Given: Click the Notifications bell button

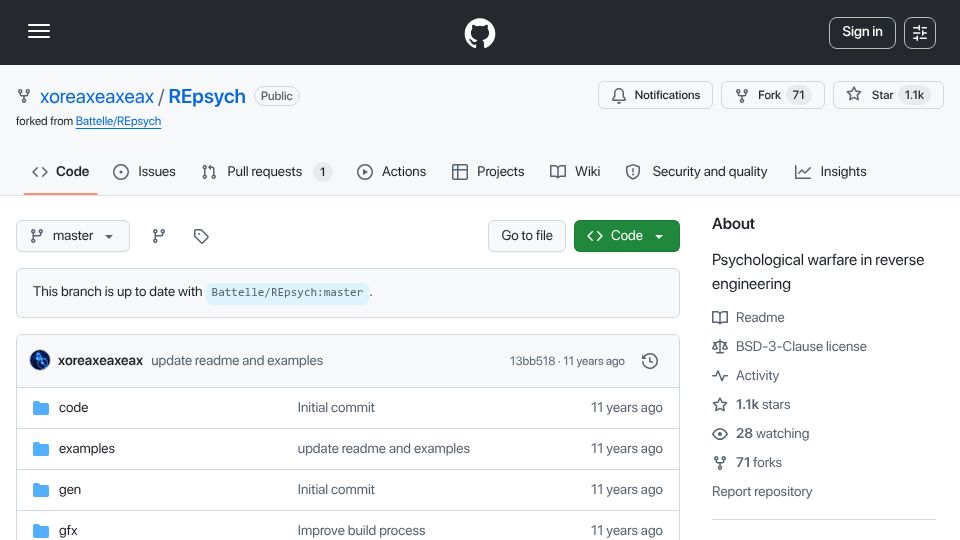Looking at the screenshot, I should (655, 95).
